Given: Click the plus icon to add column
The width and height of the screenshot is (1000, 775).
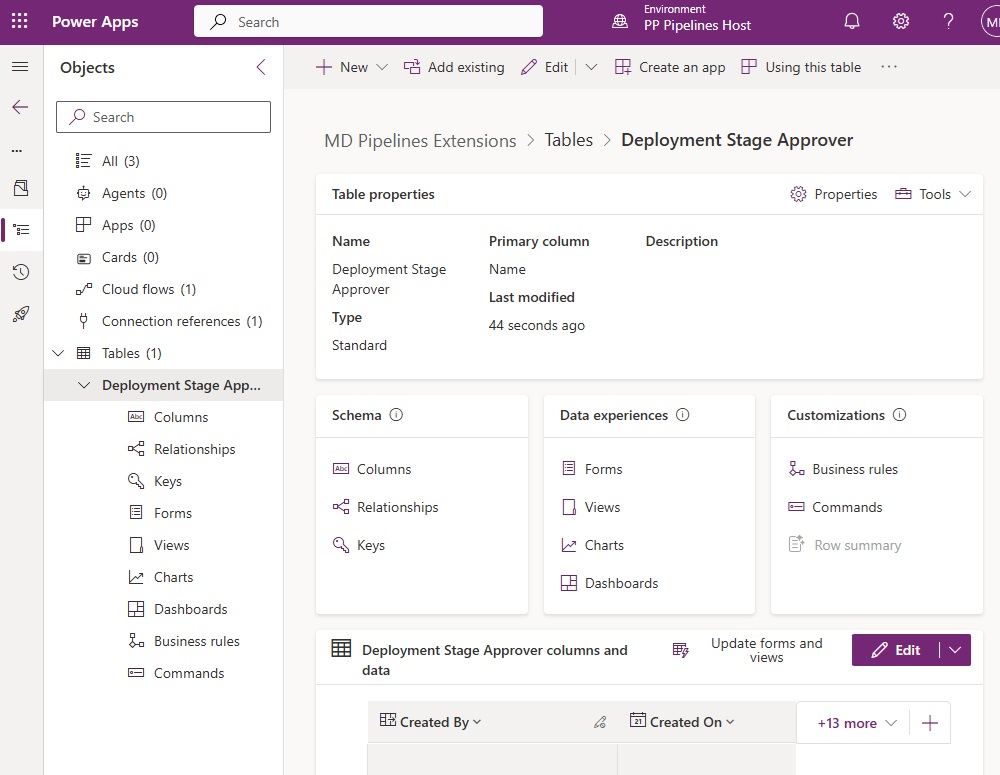Looking at the screenshot, I should [x=930, y=723].
